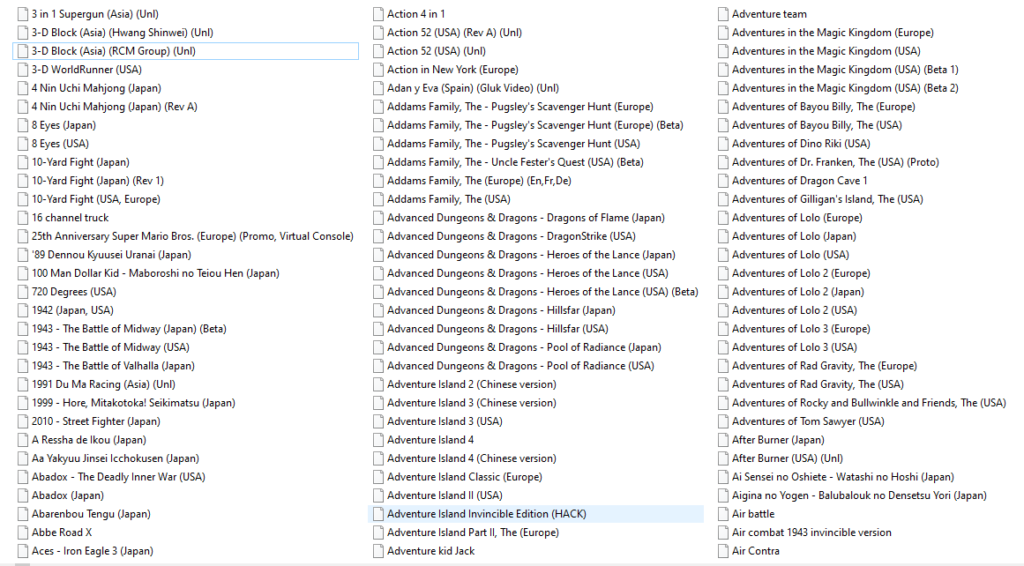1024x566 pixels.
Task: Click the file icon beside 3-D WorldRunner (USA)
Action: tap(23, 70)
